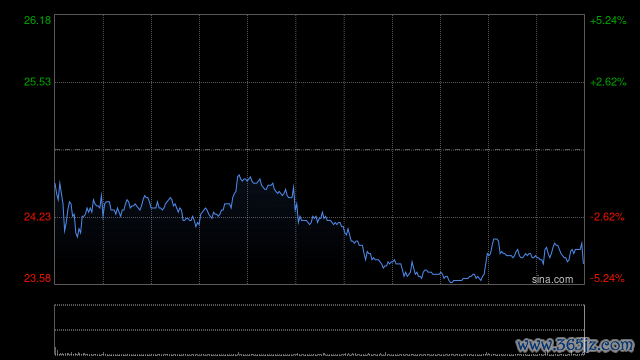Image resolution: width=640 pixels, height=360 pixels.
Task: Click the -2.62% percentage label
Action: 607,217
